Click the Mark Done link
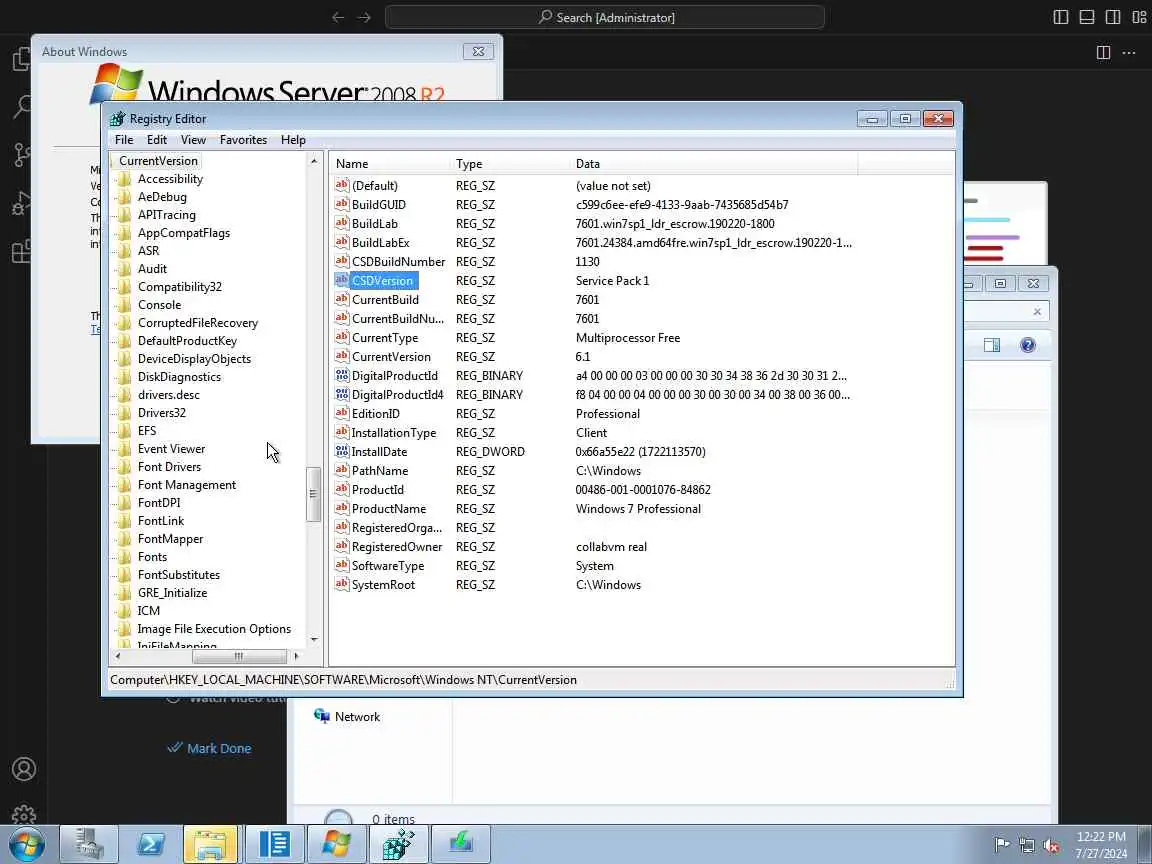The width and height of the screenshot is (1152, 864). (x=219, y=748)
